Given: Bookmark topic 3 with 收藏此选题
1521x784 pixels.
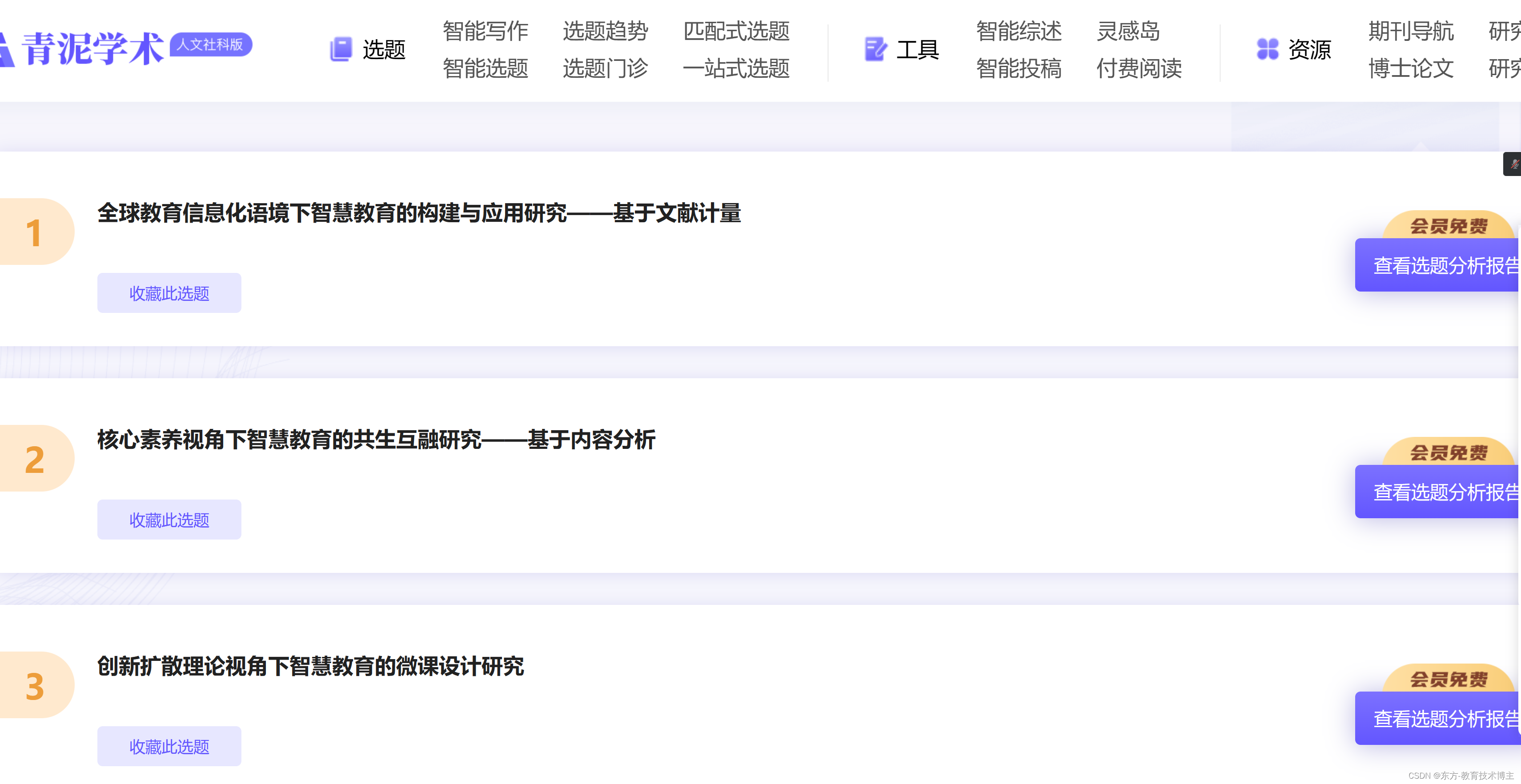Looking at the screenshot, I should click(169, 746).
